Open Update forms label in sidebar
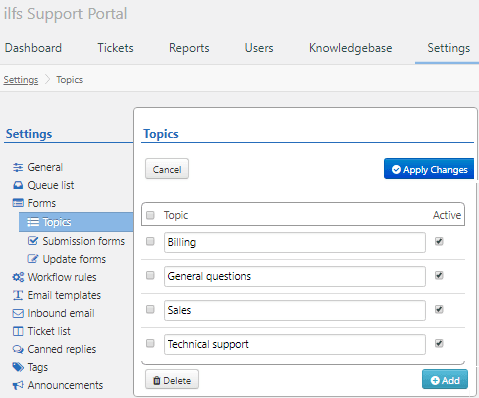The height and width of the screenshot is (398, 479). (x=74, y=259)
